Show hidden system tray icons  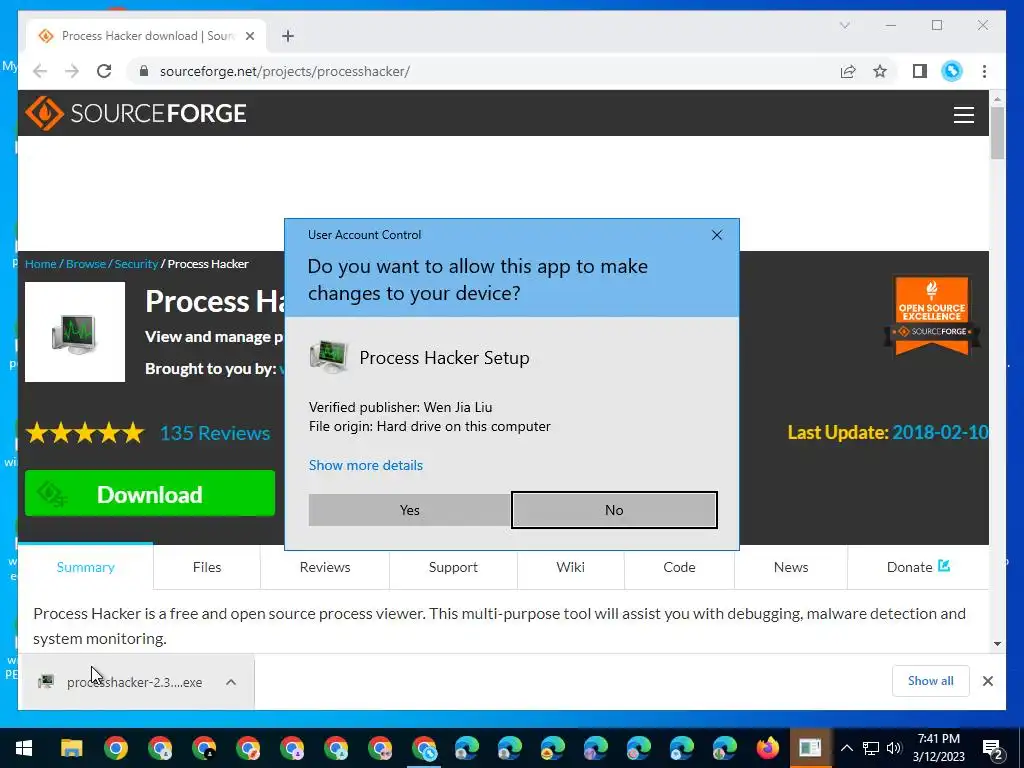[846, 748]
